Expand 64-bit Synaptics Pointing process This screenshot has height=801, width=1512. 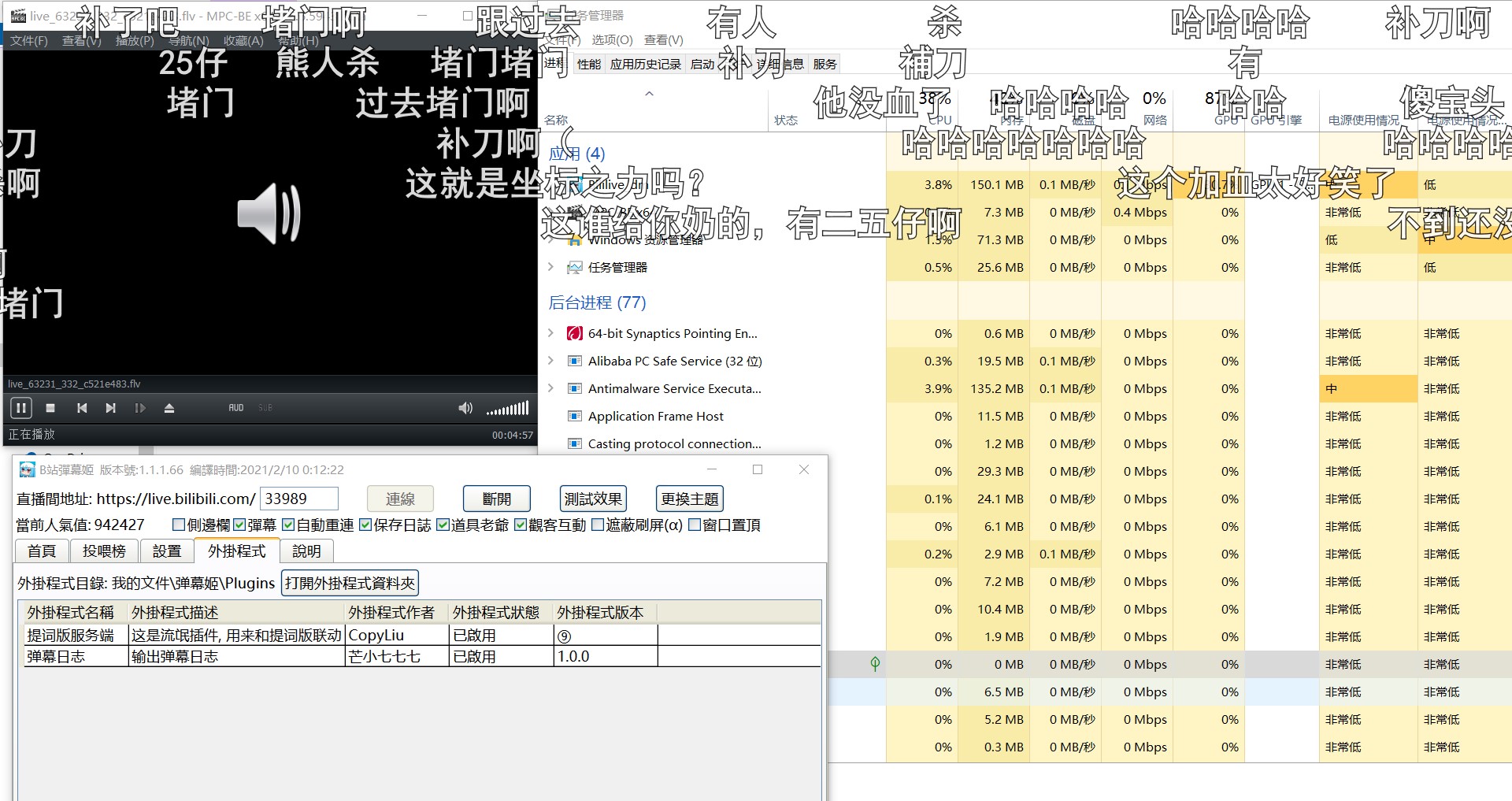551,333
